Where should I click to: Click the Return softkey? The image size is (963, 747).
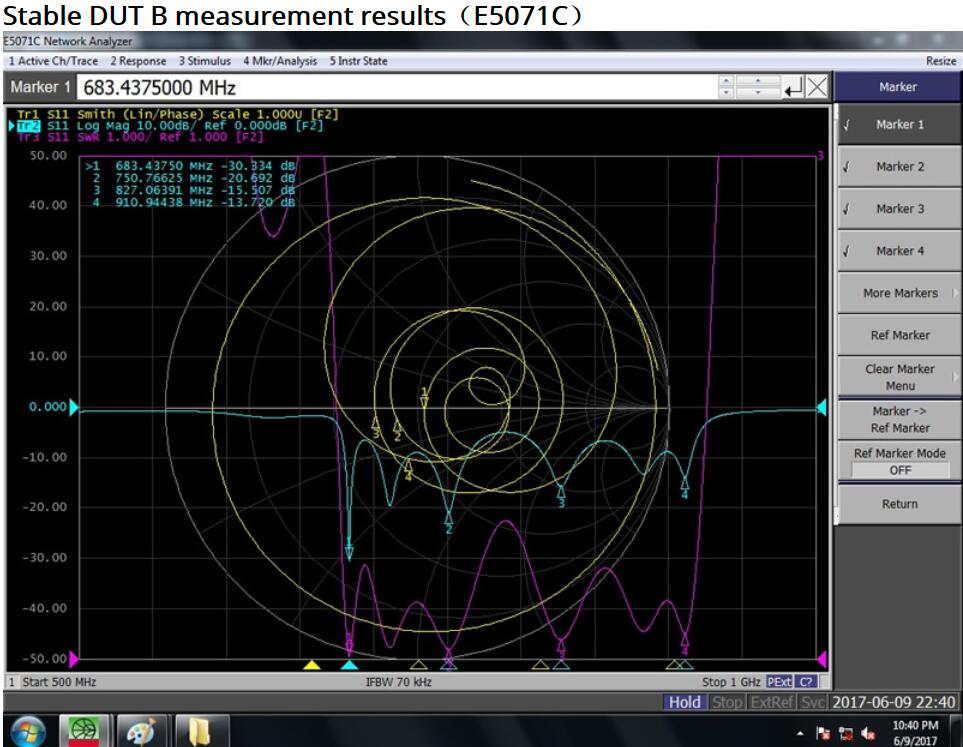pos(899,504)
